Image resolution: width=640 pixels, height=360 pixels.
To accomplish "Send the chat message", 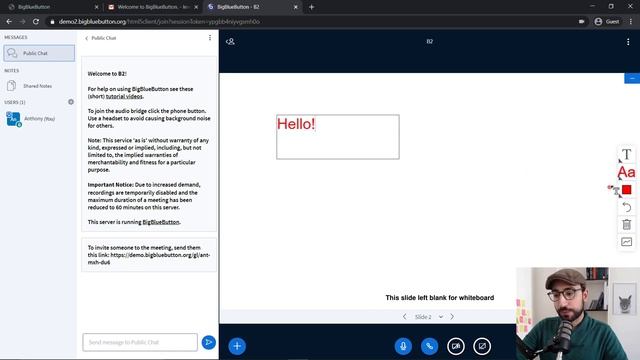I will coord(209,342).
